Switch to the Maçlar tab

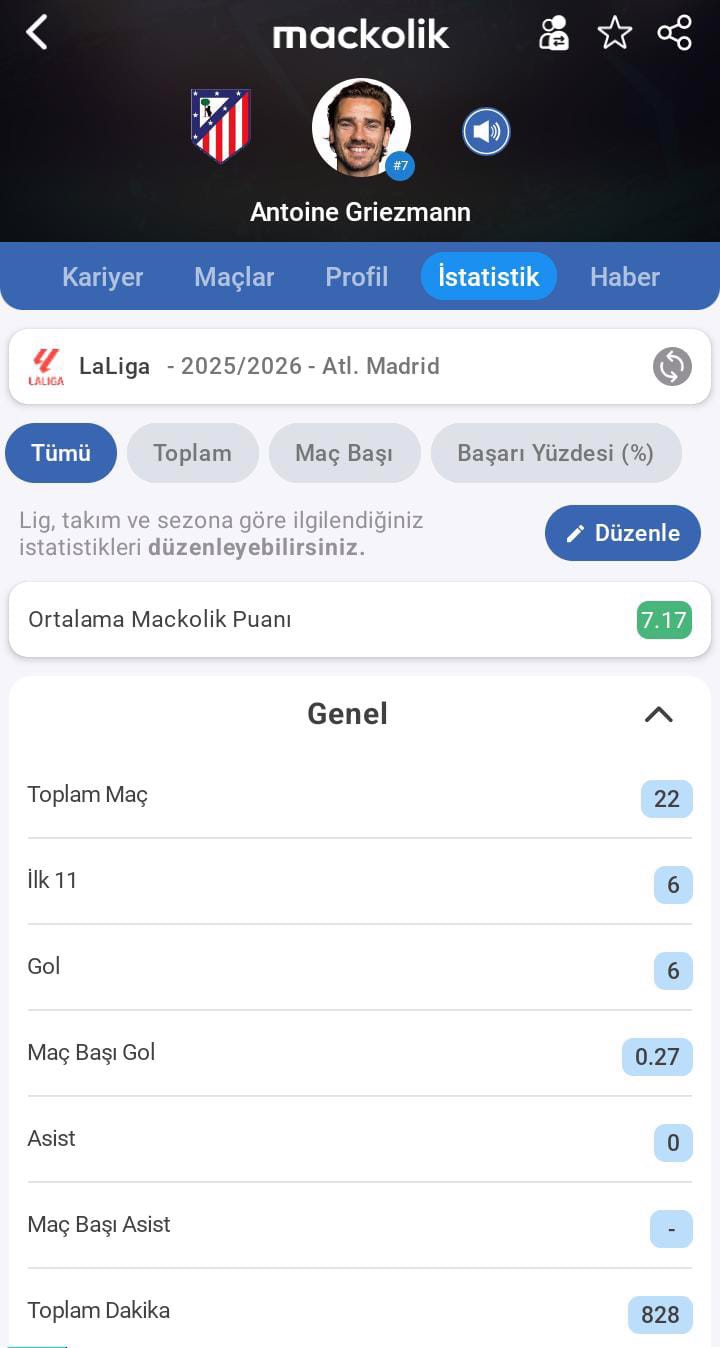click(234, 277)
